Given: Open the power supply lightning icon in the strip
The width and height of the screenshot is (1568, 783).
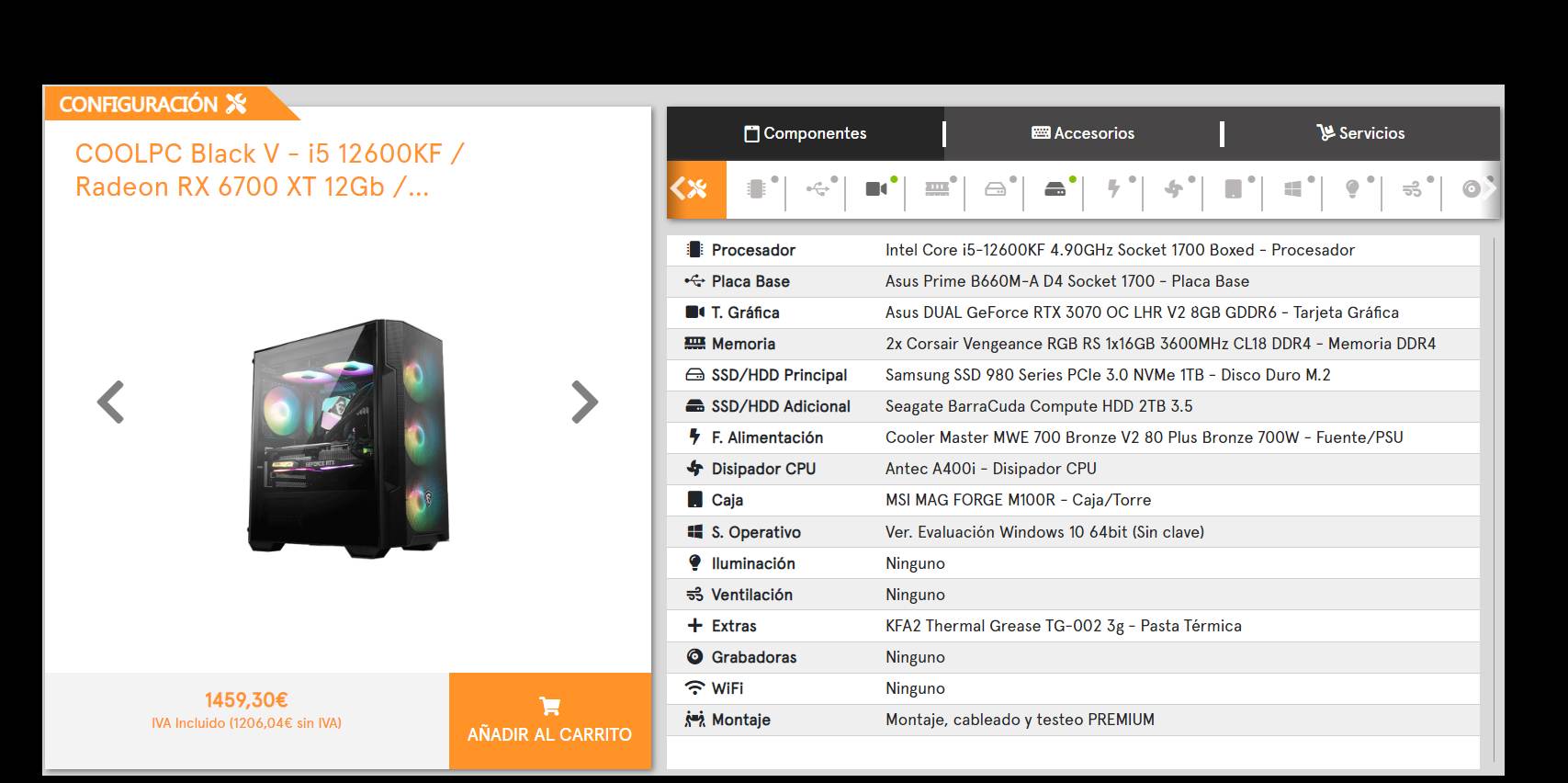Looking at the screenshot, I should click(1114, 188).
